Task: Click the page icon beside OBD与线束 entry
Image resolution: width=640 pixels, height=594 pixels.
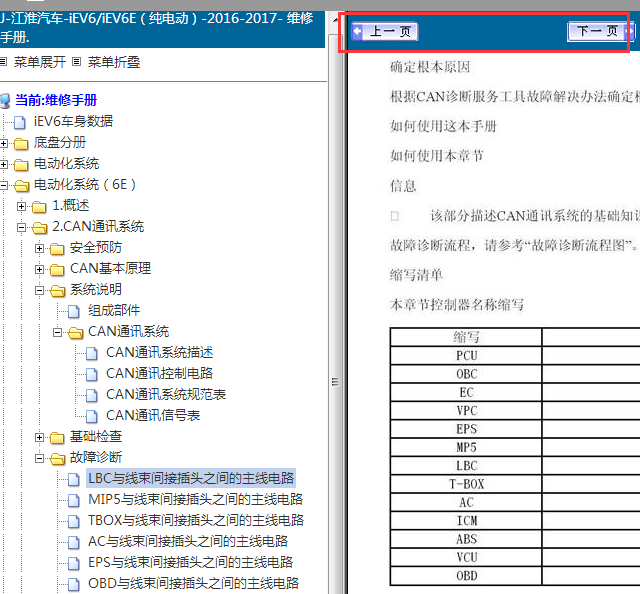Action: coord(73,585)
